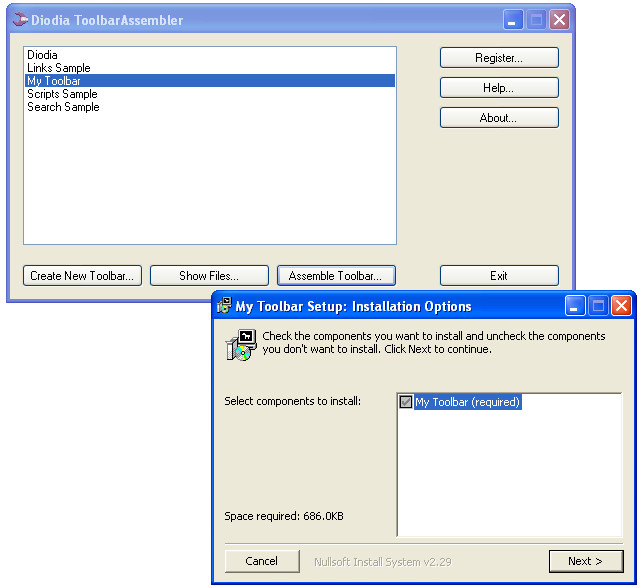Toggle the My Toolbar (required) checkbox
Viewport: 642px width, 588px height.
(405, 402)
